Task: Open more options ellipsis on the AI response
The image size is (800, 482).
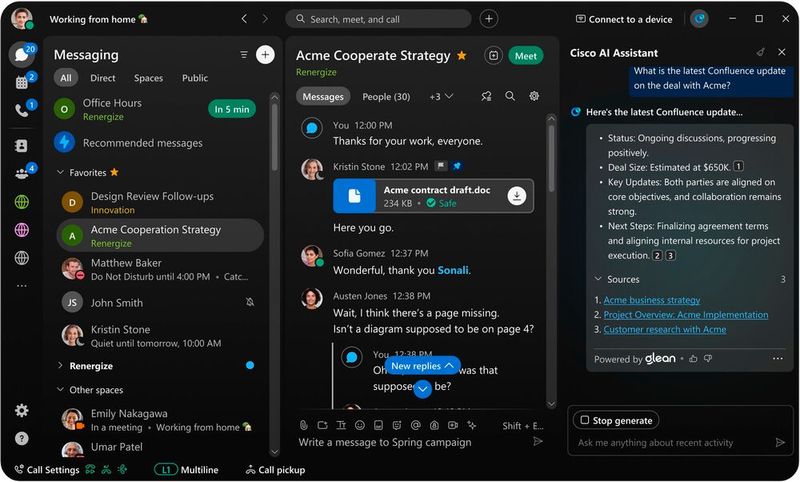Action: click(778, 359)
